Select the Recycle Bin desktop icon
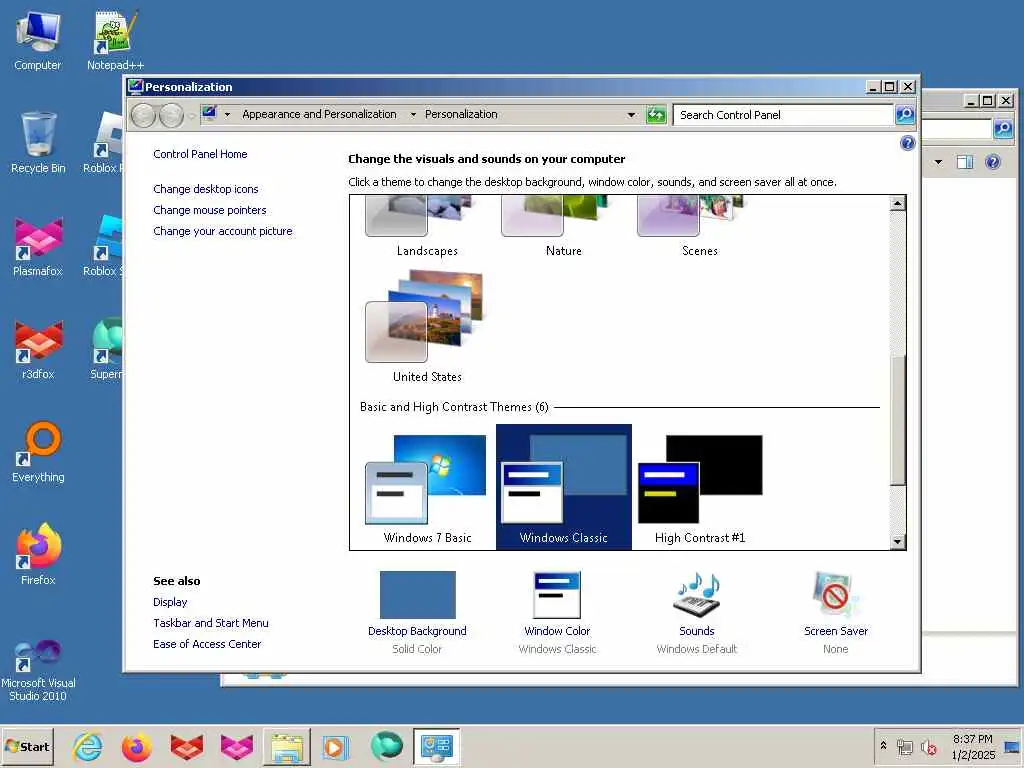This screenshot has height=768, width=1024. click(38, 142)
